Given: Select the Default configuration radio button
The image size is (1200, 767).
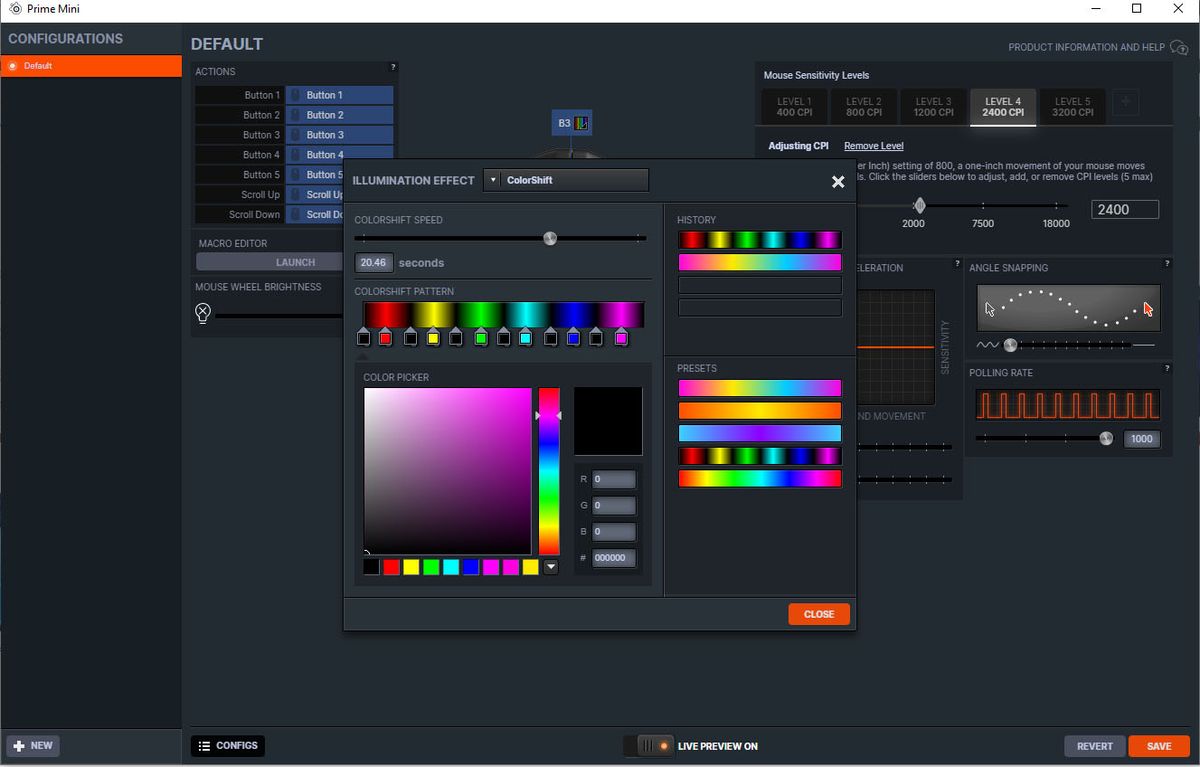Looking at the screenshot, I should point(12,66).
